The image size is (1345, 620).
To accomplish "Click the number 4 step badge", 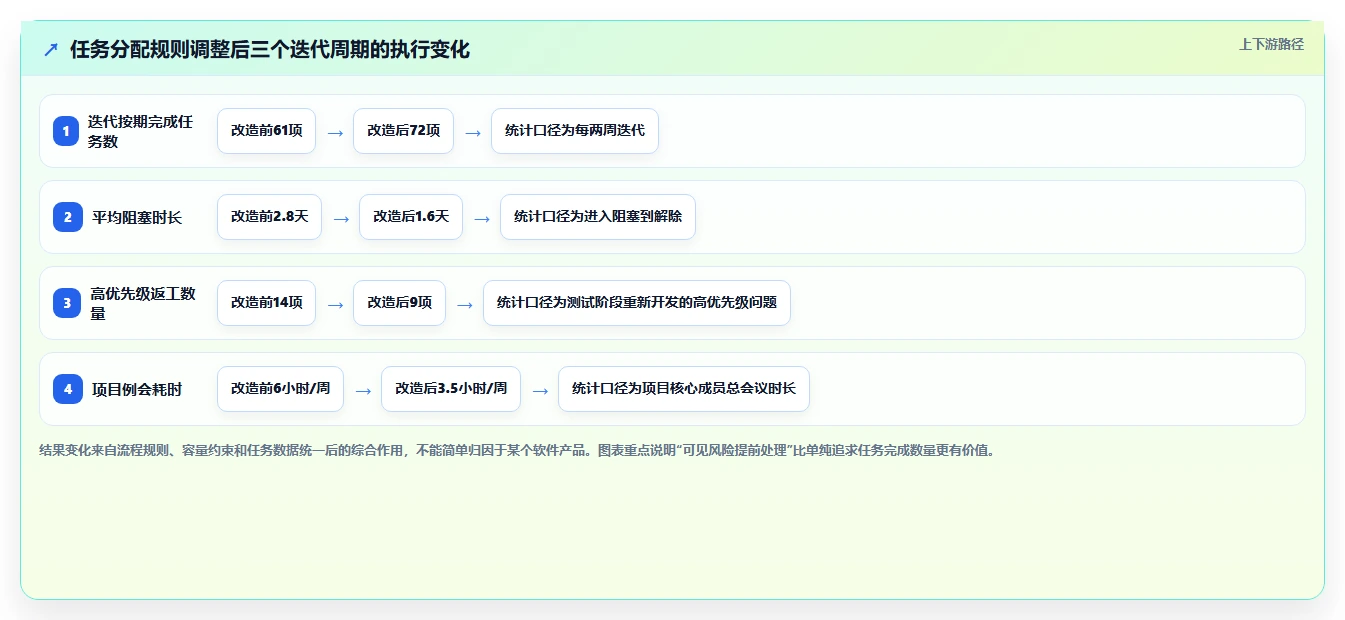I will (x=68, y=389).
